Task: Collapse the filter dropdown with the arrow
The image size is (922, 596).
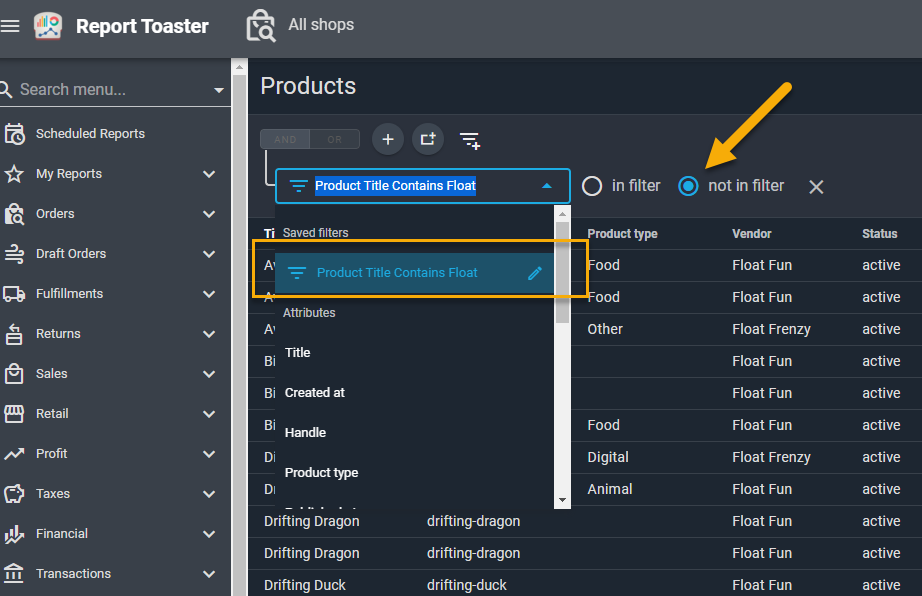Action: tap(546, 186)
